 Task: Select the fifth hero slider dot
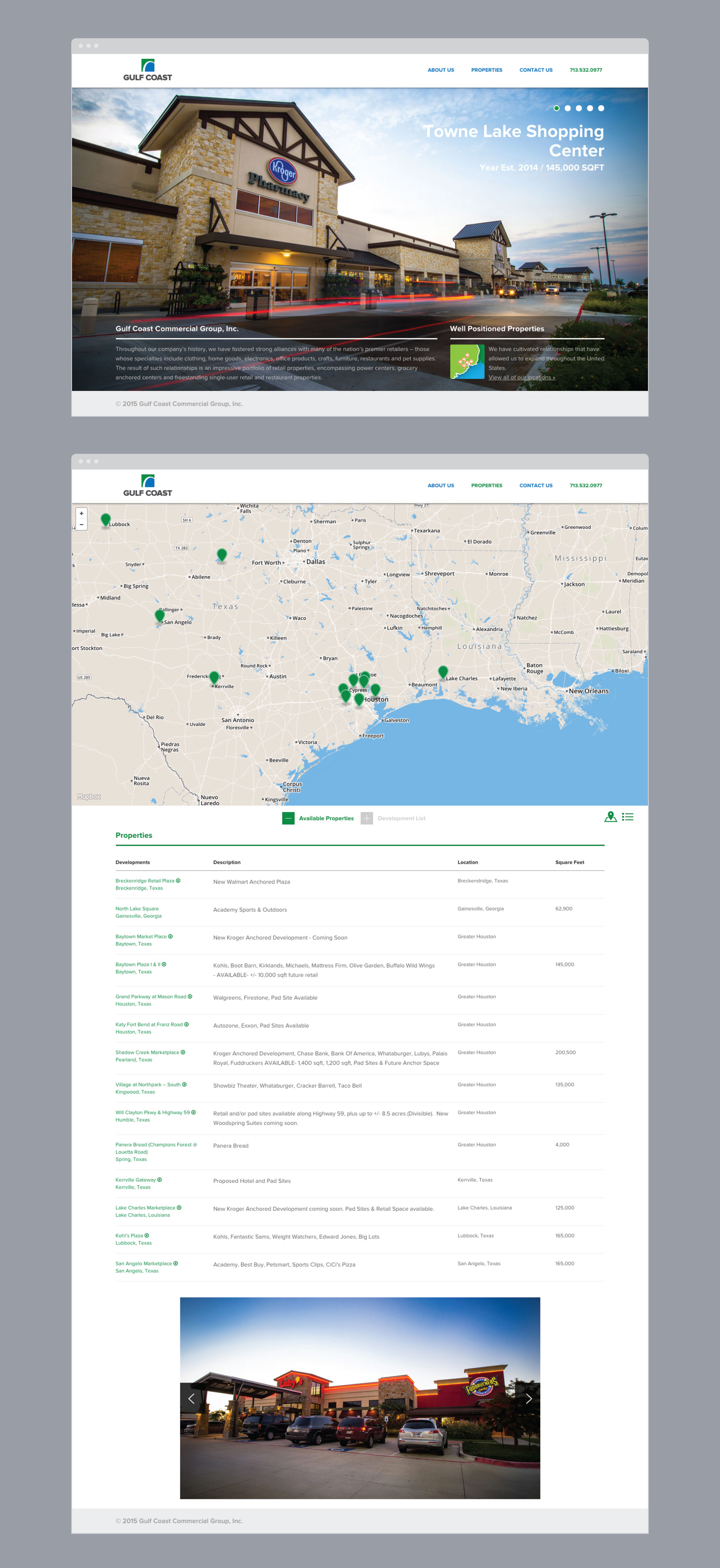(601, 108)
